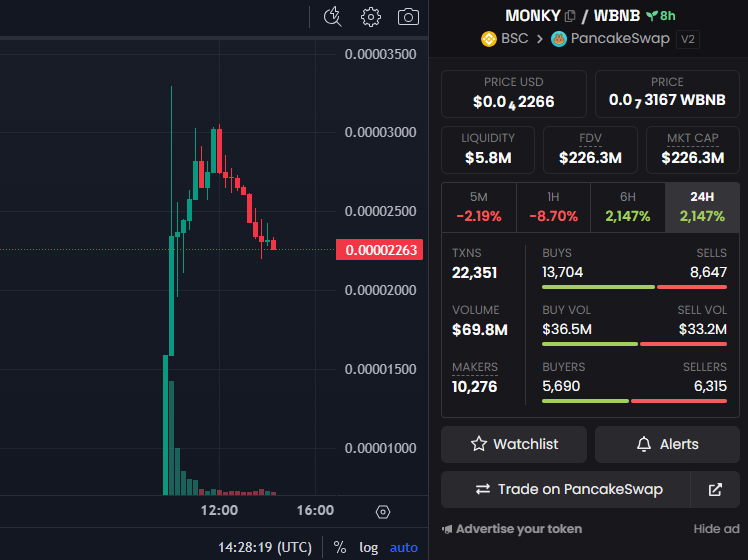Image resolution: width=748 pixels, height=560 pixels.
Task: Click the current price label 0.00002263
Action: pyautogui.click(x=380, y=250)
